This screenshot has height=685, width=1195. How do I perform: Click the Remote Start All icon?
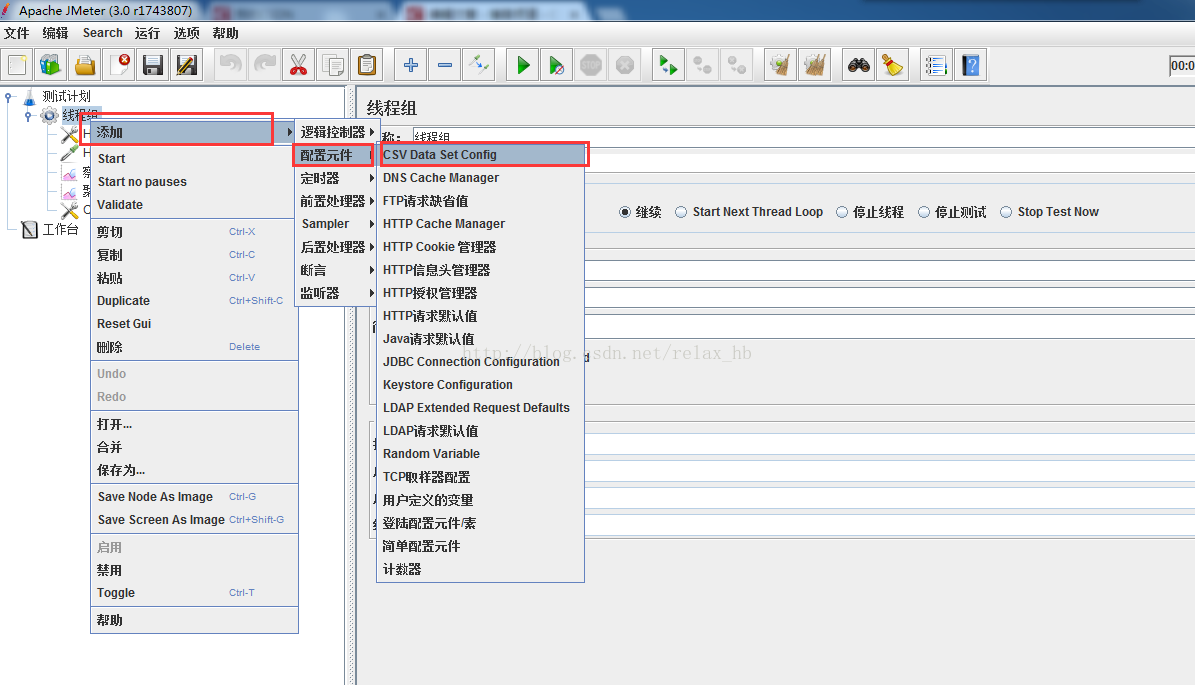click(x=668, y=66)
